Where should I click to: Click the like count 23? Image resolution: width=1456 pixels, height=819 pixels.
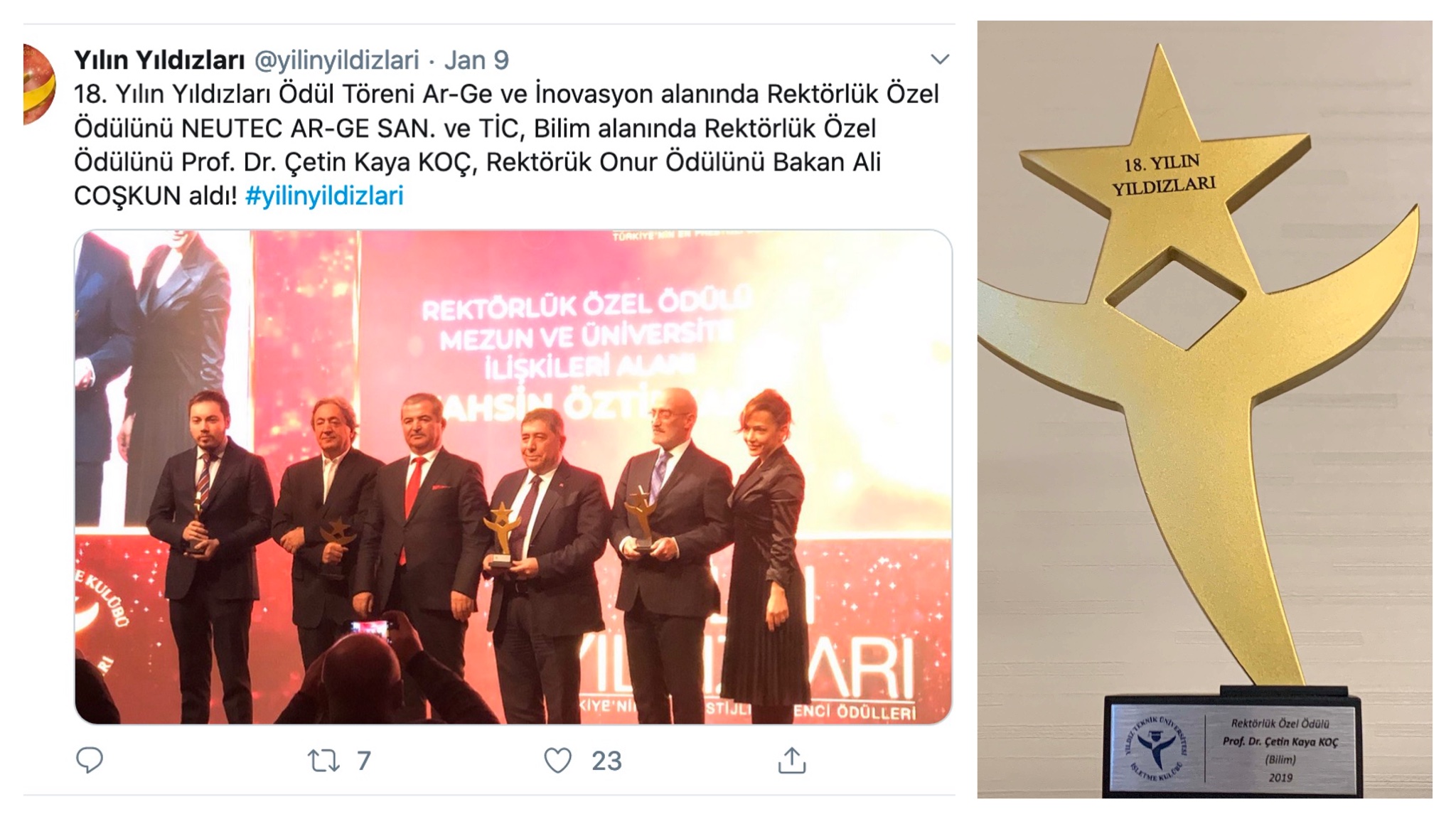606,761
